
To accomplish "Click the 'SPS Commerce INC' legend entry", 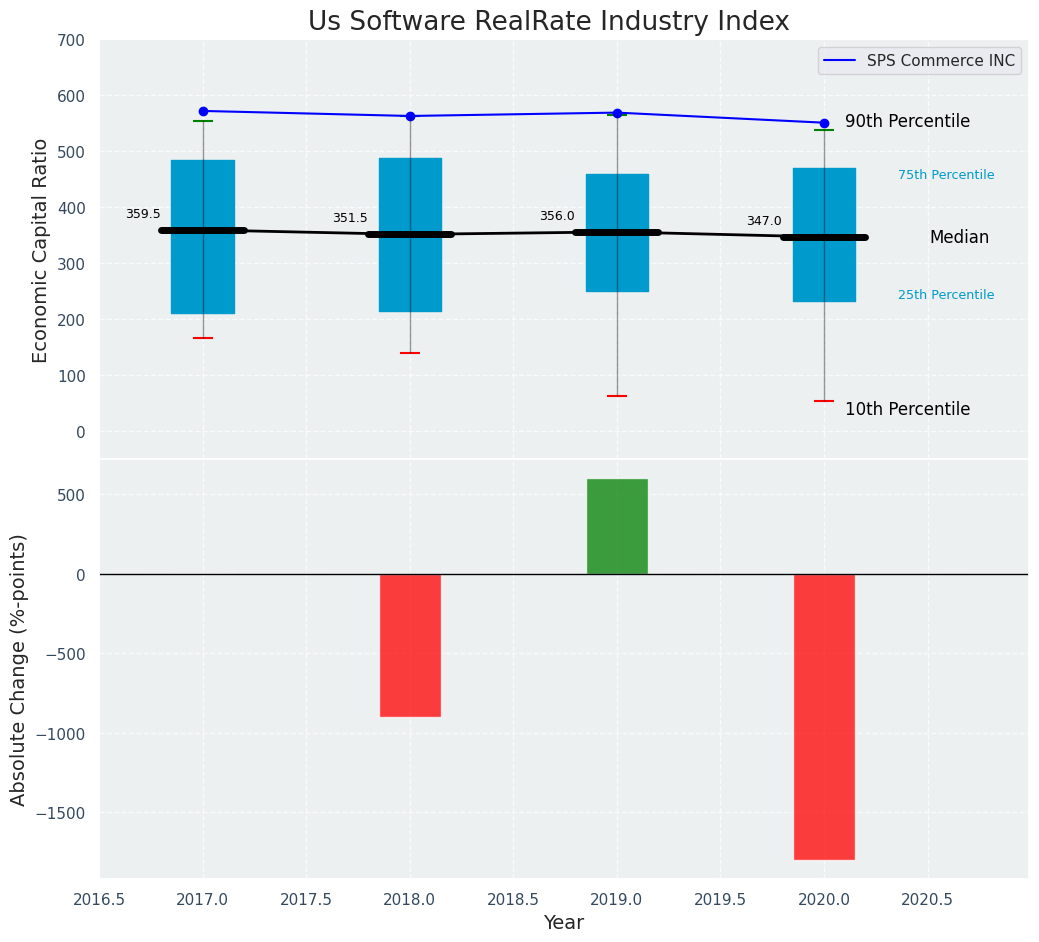I will click(920, 61).
